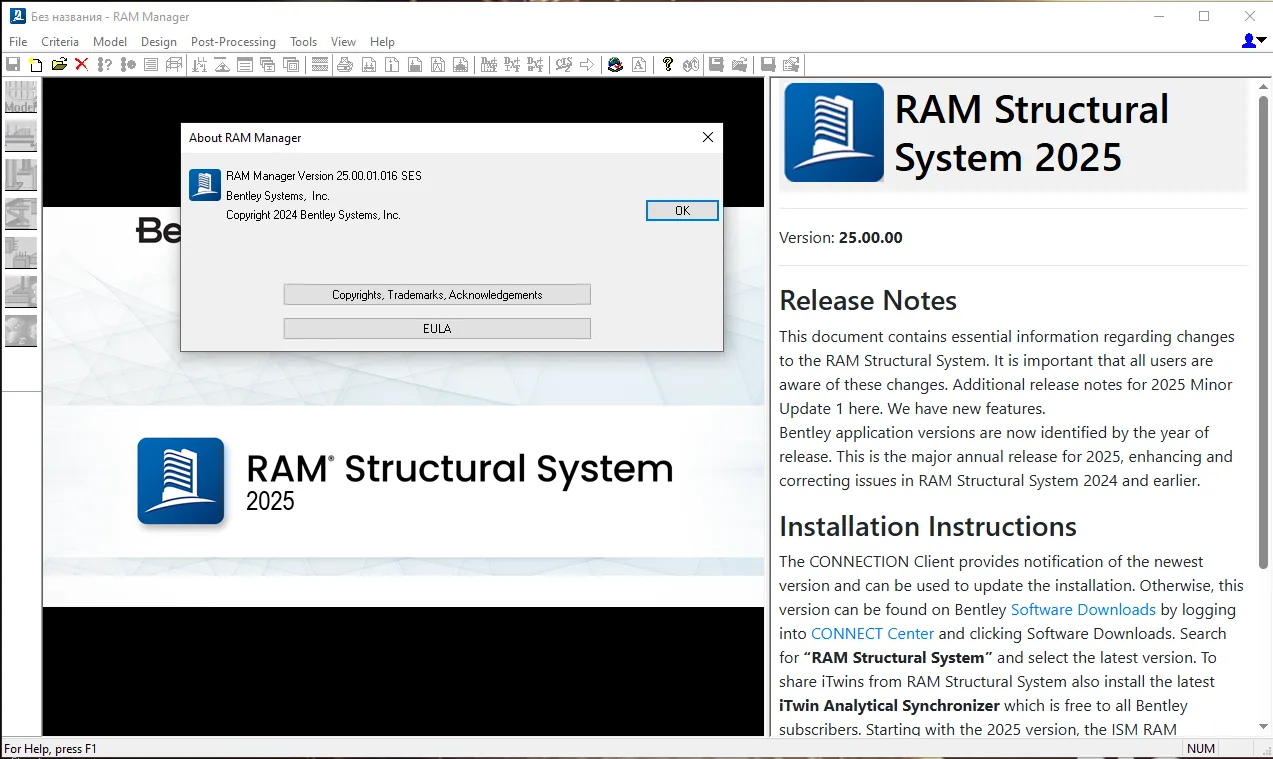Click the release notes scrollbar up arrow
The height and width of the screenshot is (759, 1273).
point(1264,88)
